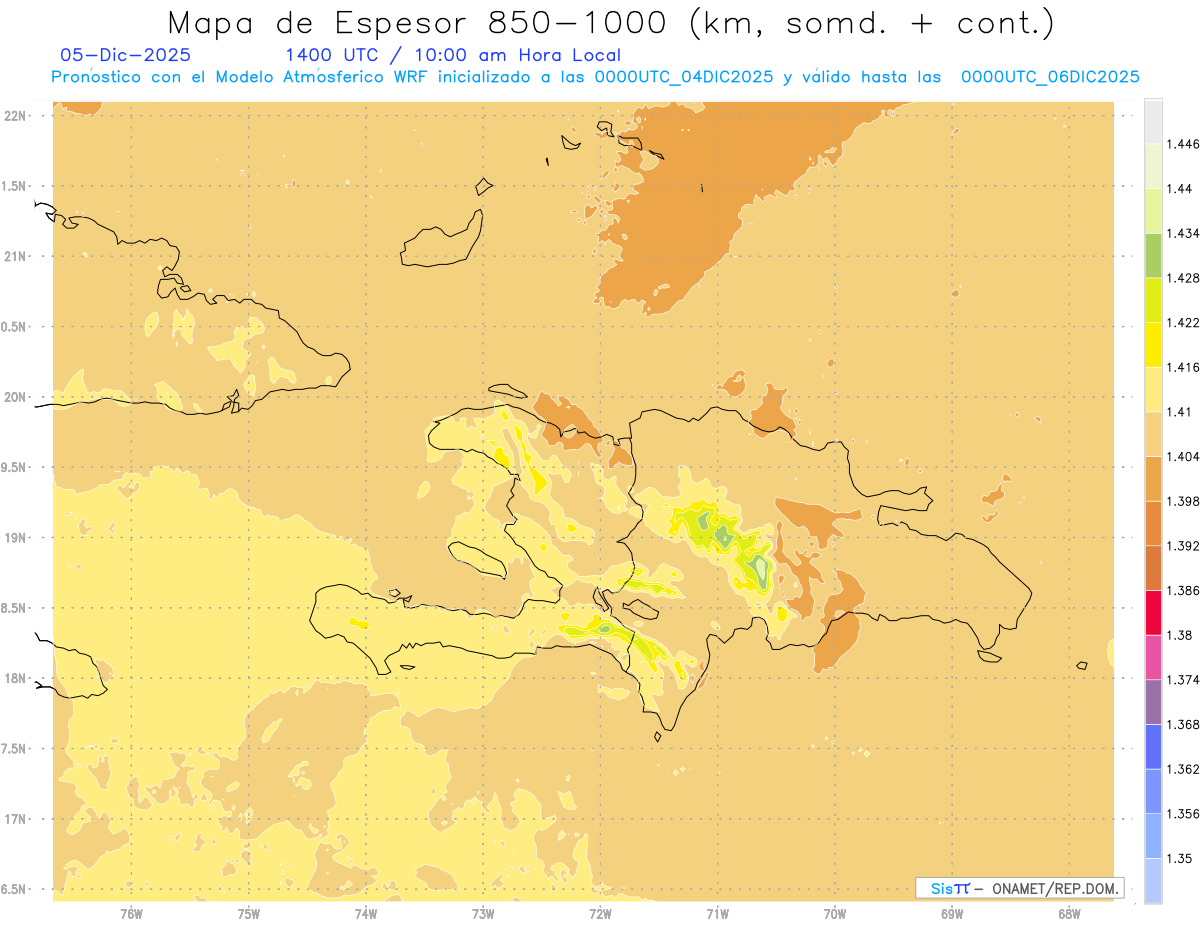The width and height of the screenshot is (1200, 927).
Task: Select the longitude label 75W
Action: (x=249, y=913)
